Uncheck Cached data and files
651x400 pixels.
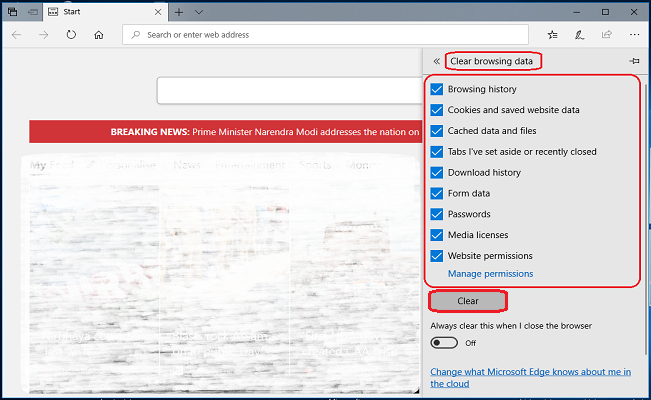pos(437,131)
